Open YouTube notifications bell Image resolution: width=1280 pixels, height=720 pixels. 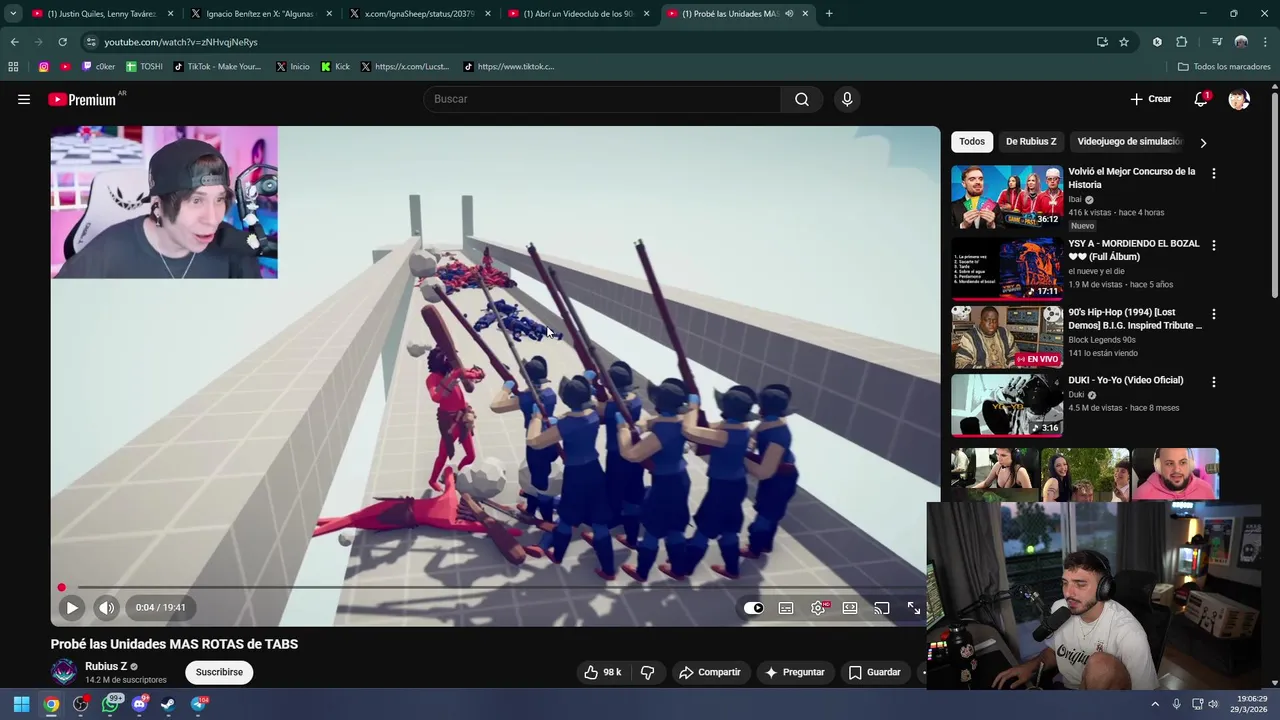tap(1201, 99)
